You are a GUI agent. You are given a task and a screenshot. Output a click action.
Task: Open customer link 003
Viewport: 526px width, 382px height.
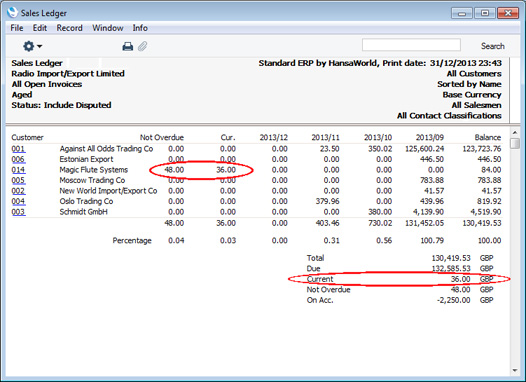click(x=18, y=212)
